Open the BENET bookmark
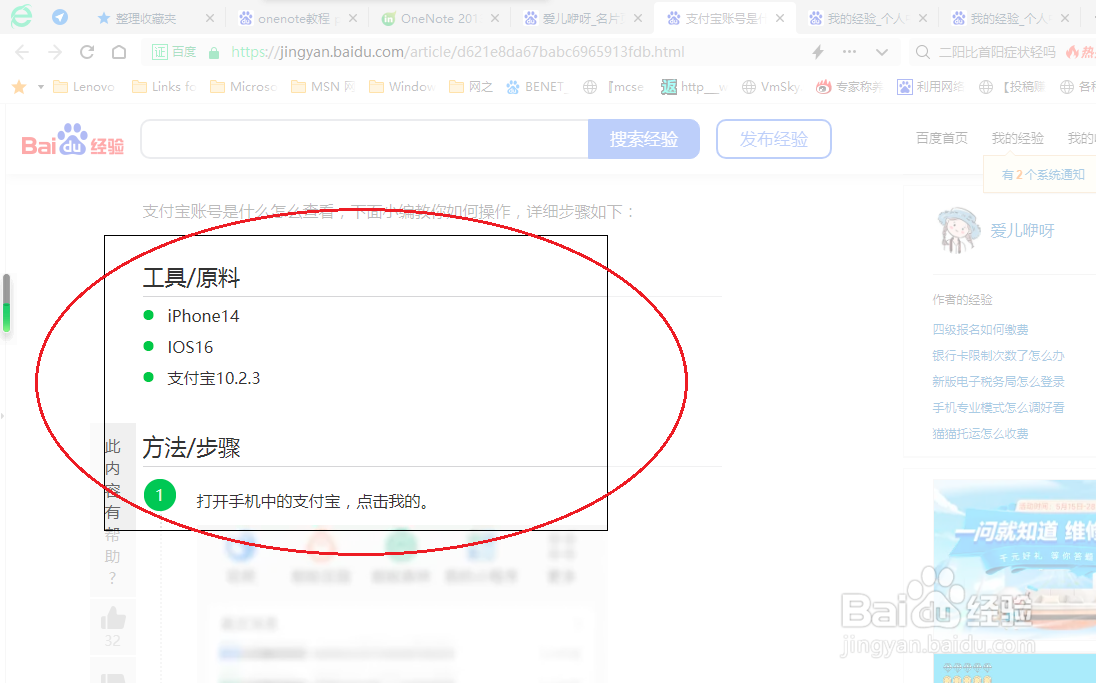The height and width of the screenshot is (683, 1096). (x=535, y=87)
